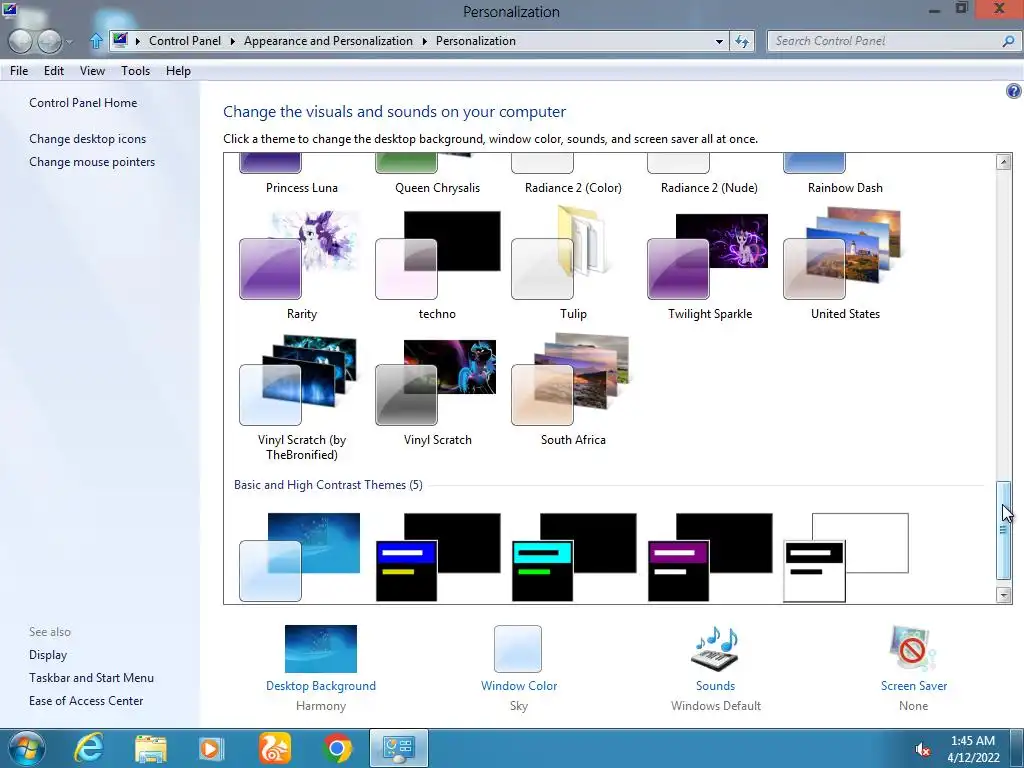This screenshot has height=768, width=1024.
Task: Open File Explorer from taskbar
Action: tap(150, 748)
